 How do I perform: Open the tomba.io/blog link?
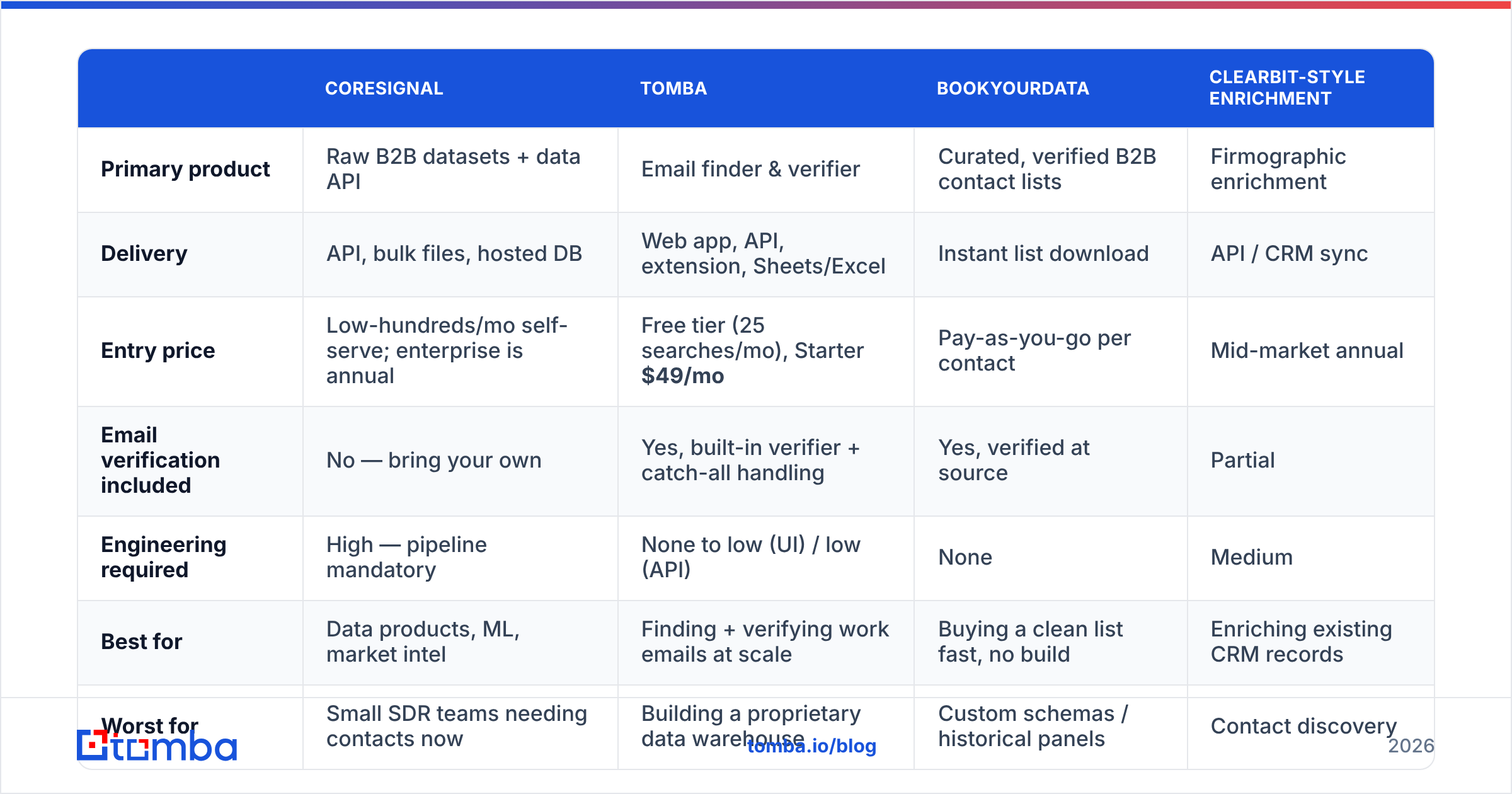[811, 746]
